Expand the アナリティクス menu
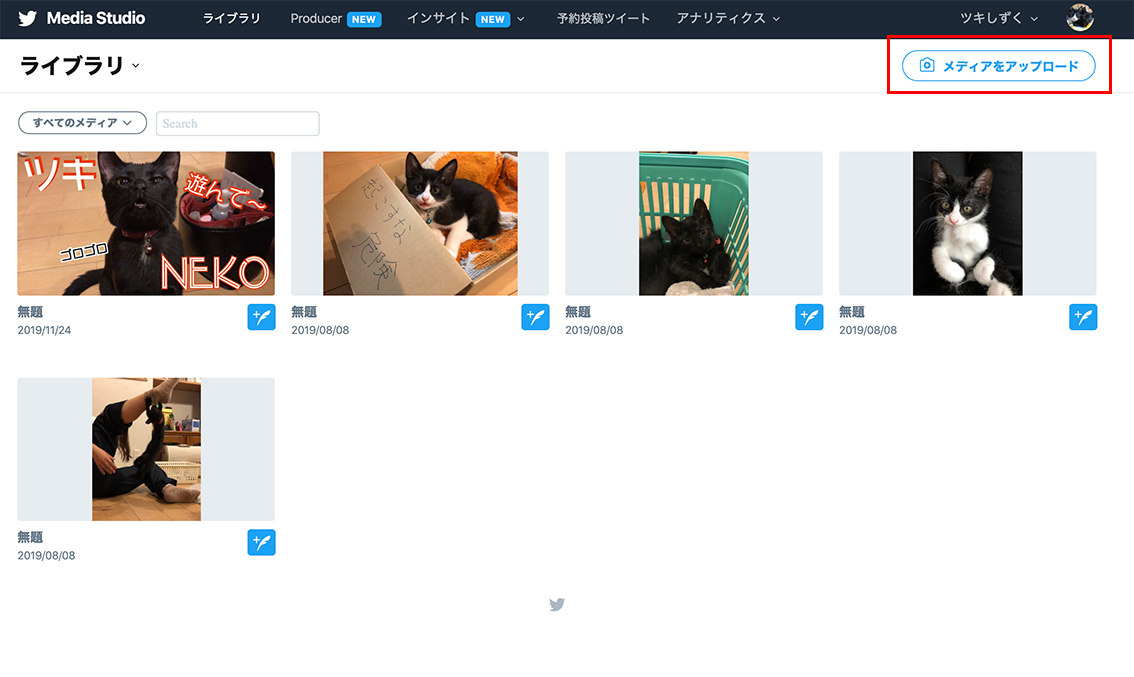 coord(728,18)
